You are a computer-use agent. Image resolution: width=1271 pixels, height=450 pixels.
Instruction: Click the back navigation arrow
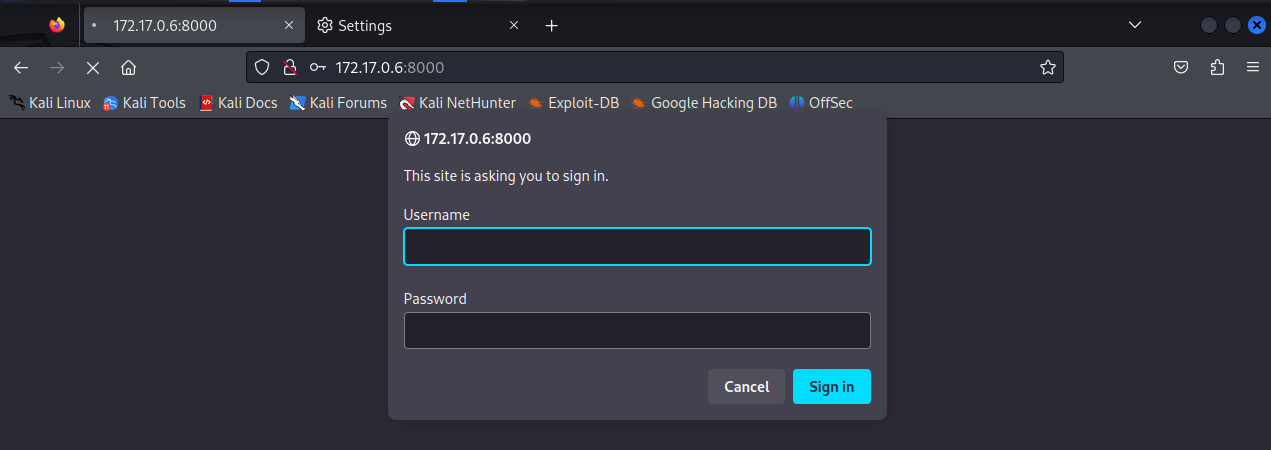point(21,68)
